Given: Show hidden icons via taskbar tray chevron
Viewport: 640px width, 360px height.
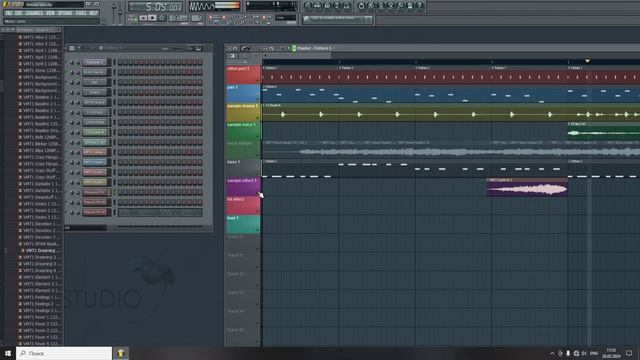Looking at the screenshot, I should click(552, 353).
